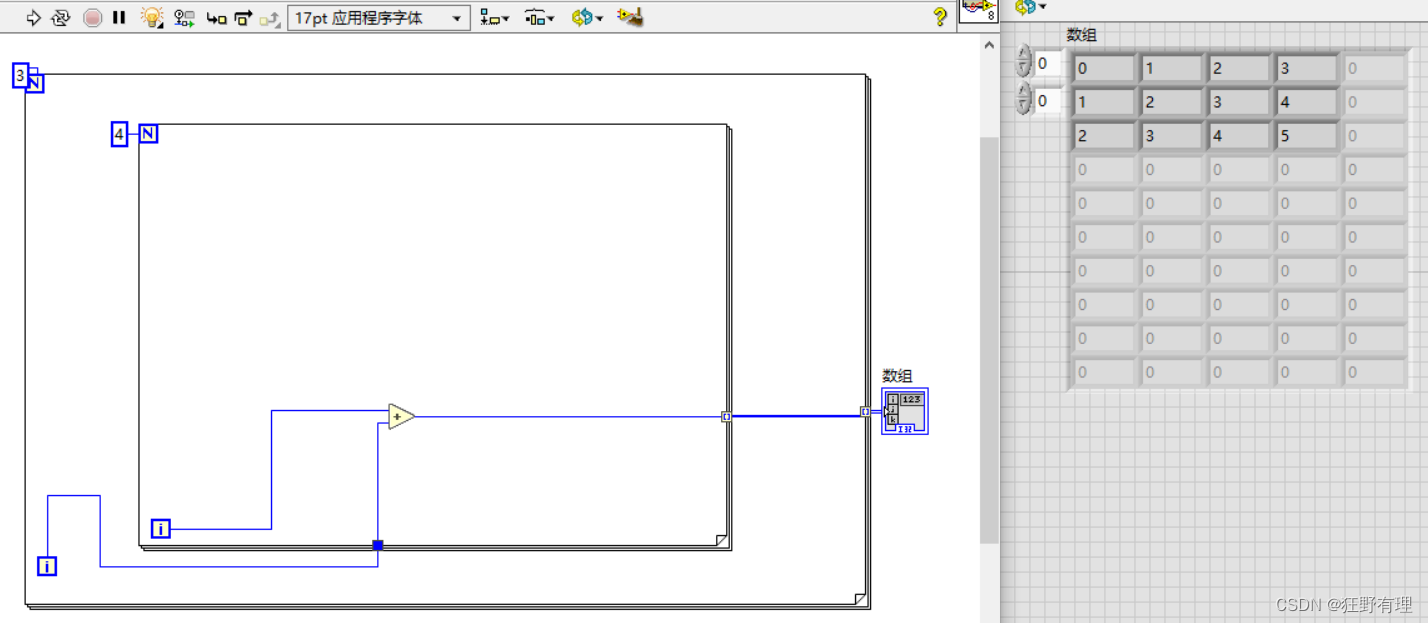Viewport: 1428px width, 623px height.
Task: Click the top array index value field
Action: pyautogui.click(x=1049, y=64)
